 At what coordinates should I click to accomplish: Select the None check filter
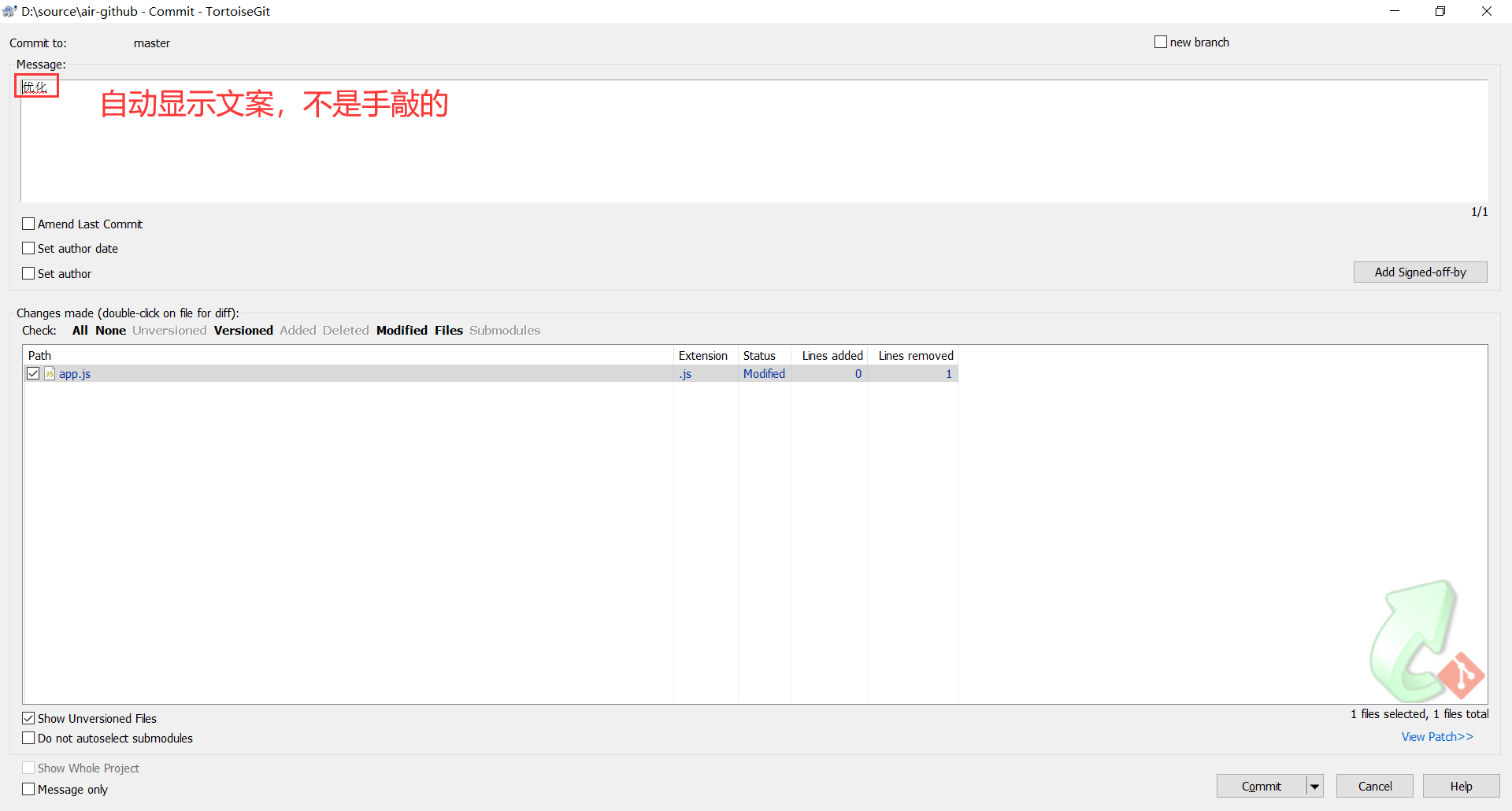click(x=111, y=330)
